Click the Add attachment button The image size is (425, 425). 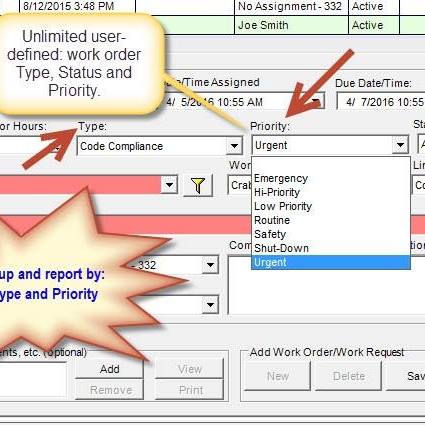pos(110,369)
